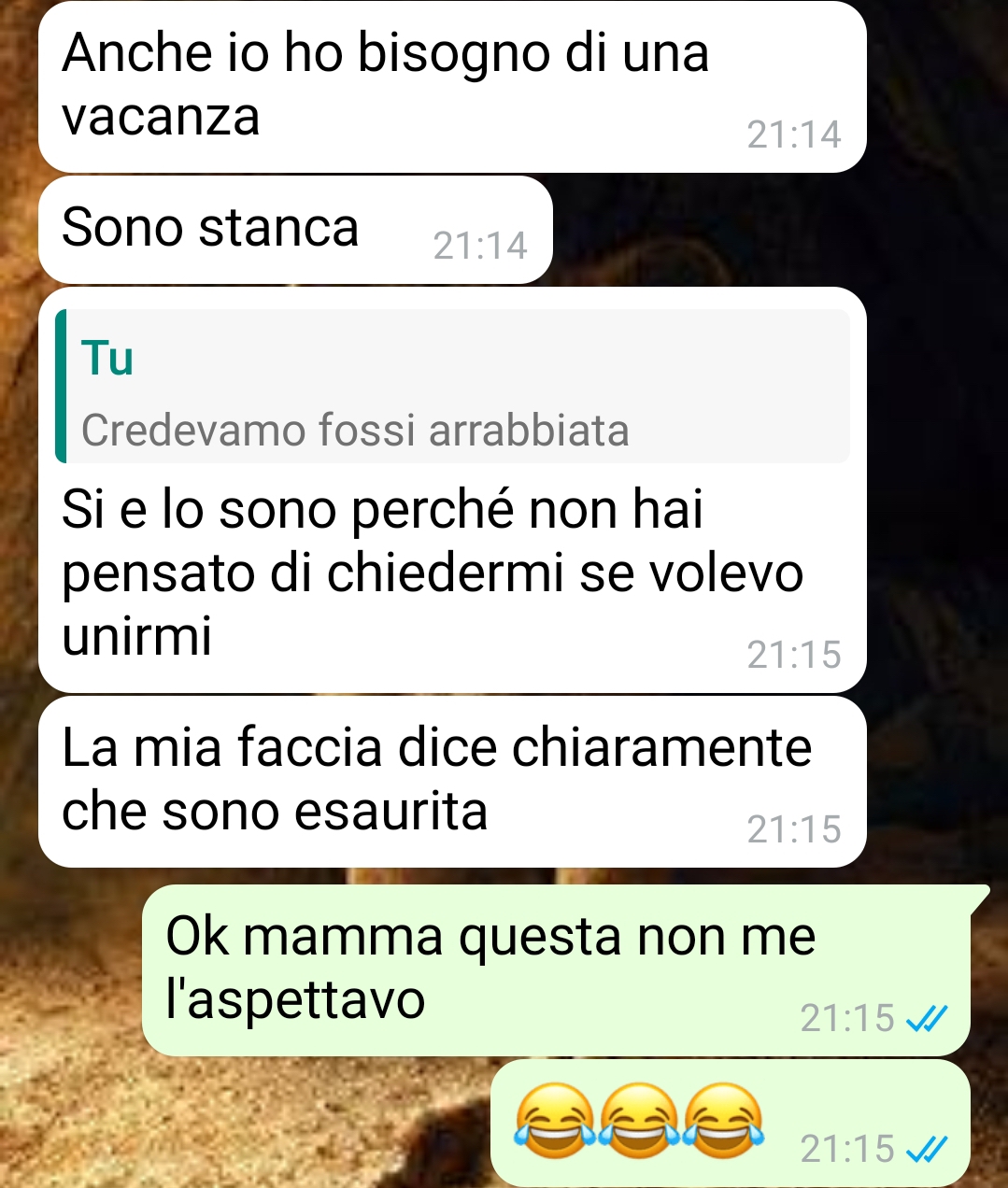Tap the 21:15 timestamp on the emoji message
Viewport: 1008px width, 1188px height.
coord(847,1149)
